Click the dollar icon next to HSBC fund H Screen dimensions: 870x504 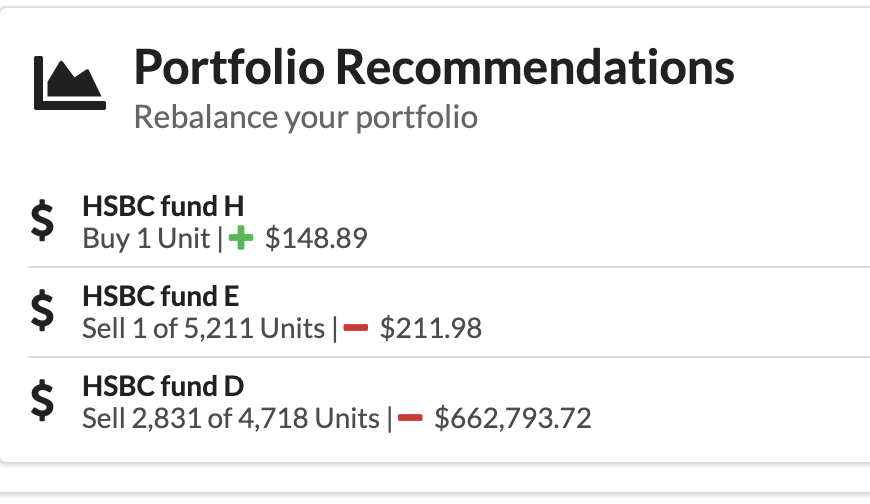[42, 221]
